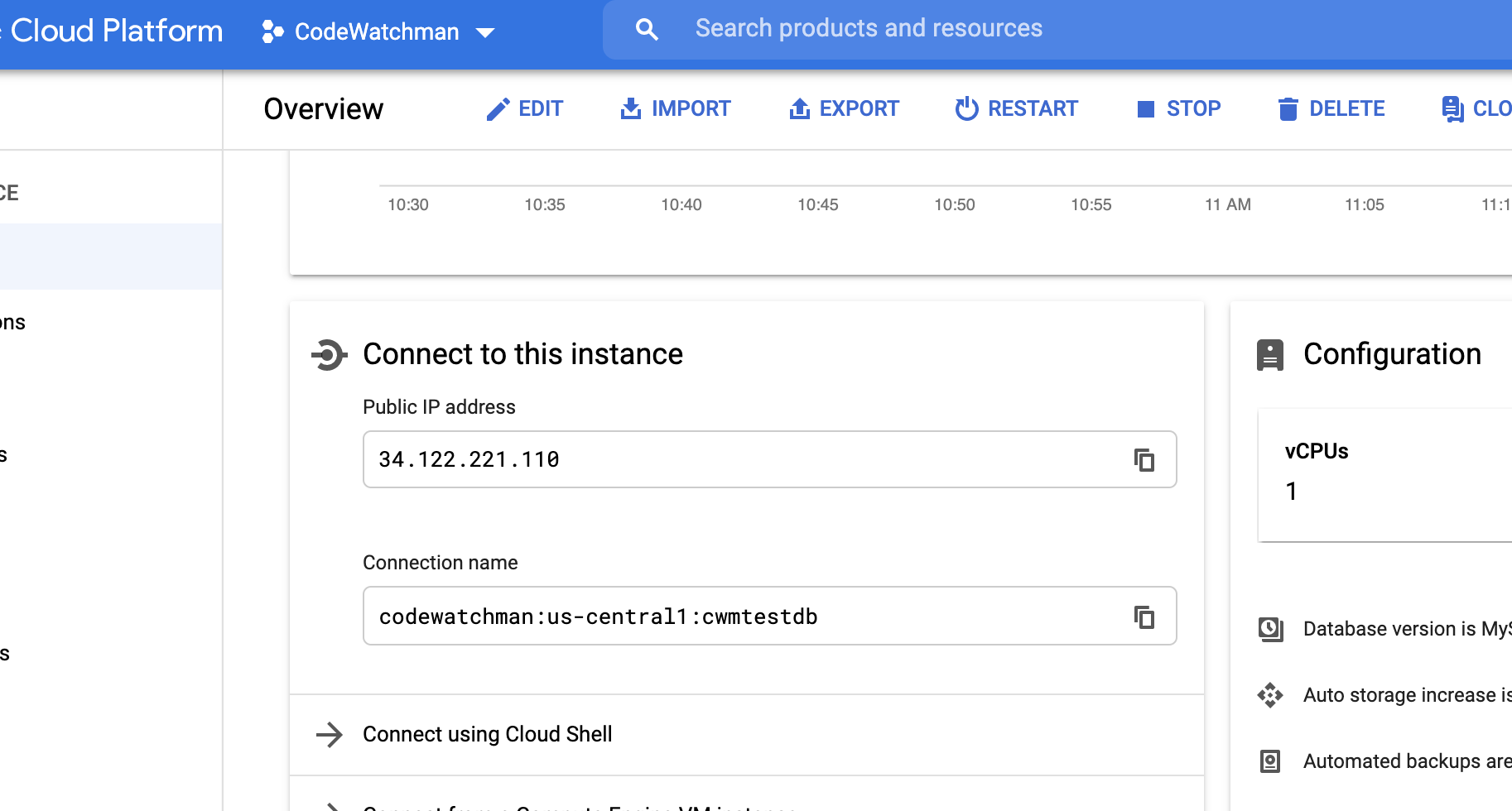
Task: Expand Connect using Cloud Shell
Action: tap(746, 735)
